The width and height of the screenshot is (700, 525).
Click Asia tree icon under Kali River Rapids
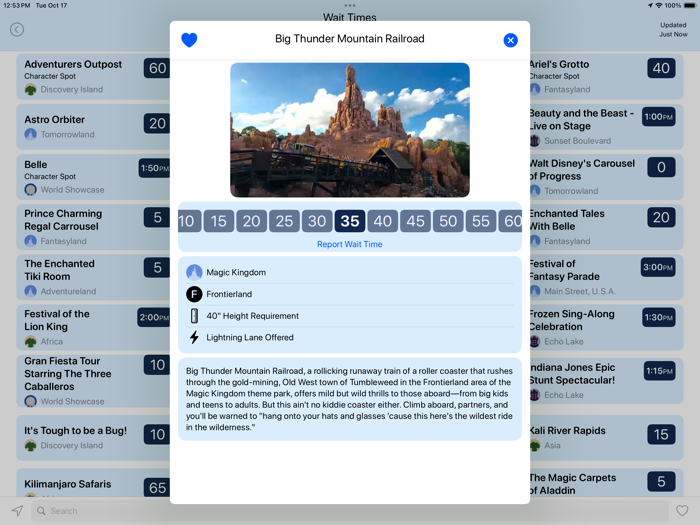coord(535,446)
